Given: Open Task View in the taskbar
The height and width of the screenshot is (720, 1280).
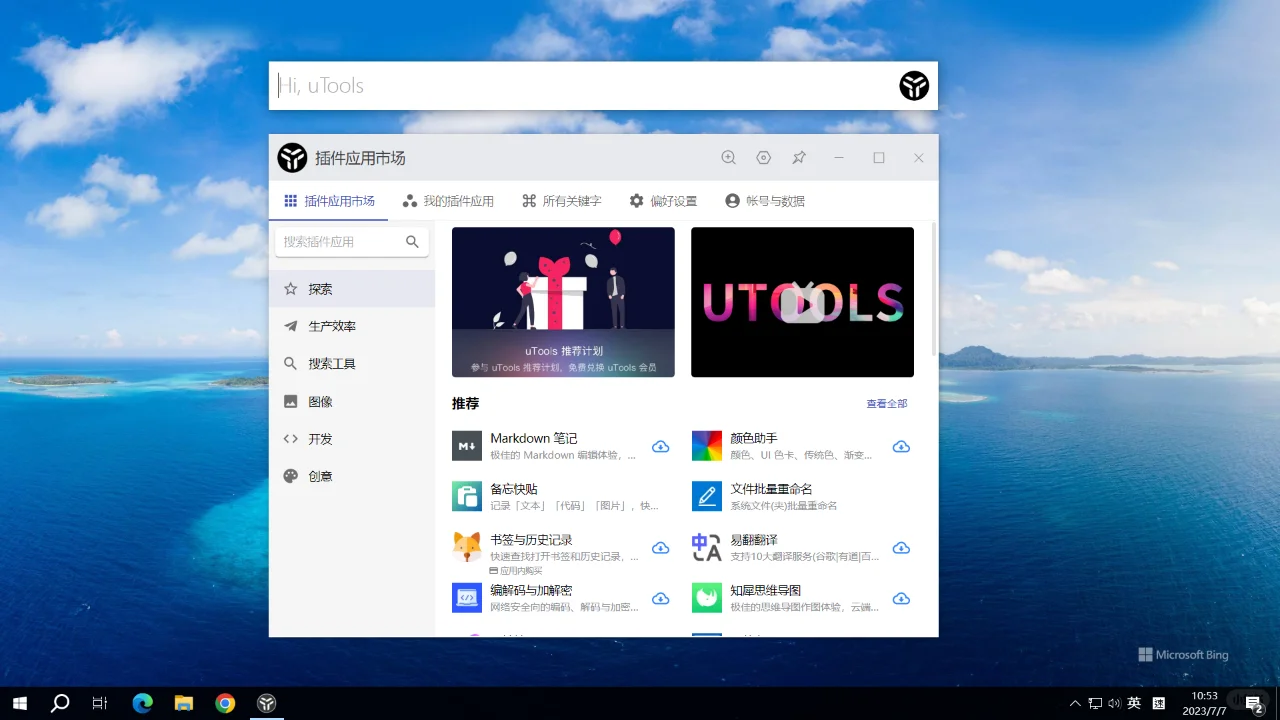Looking at the screenshot, I should 100,703.
